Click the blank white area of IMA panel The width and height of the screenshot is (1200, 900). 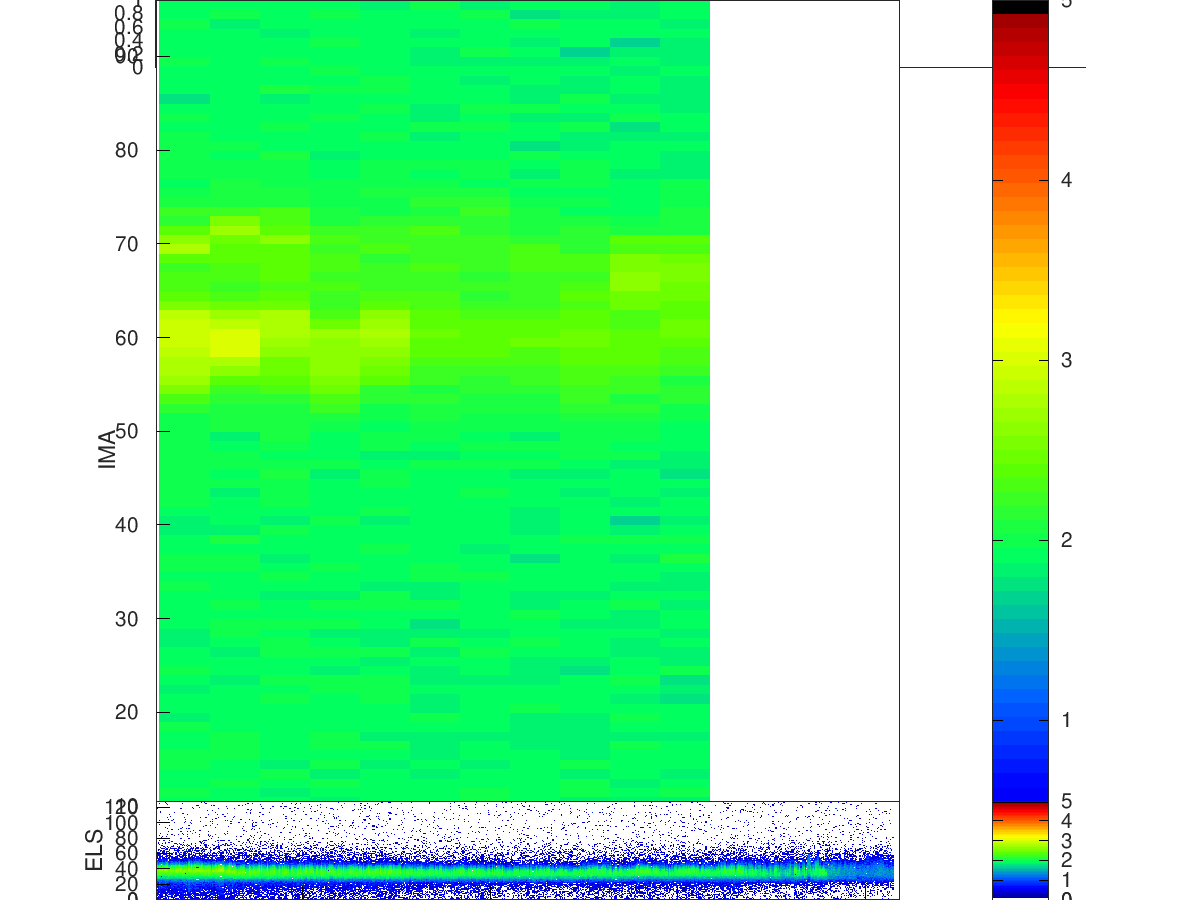coord(804,400)
